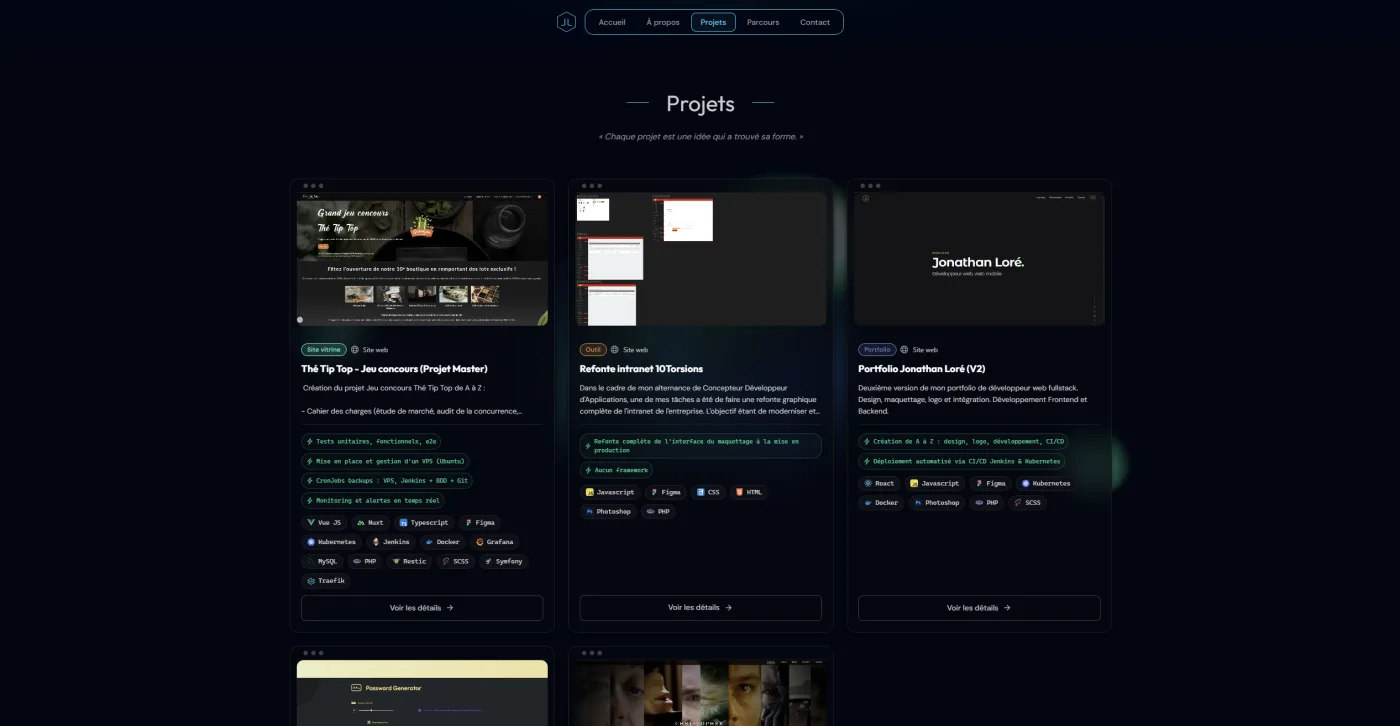Click PHP tag in Refonte intranet card
The width and height of the screenshot is (1400, 726).
[x=657, y=512]
